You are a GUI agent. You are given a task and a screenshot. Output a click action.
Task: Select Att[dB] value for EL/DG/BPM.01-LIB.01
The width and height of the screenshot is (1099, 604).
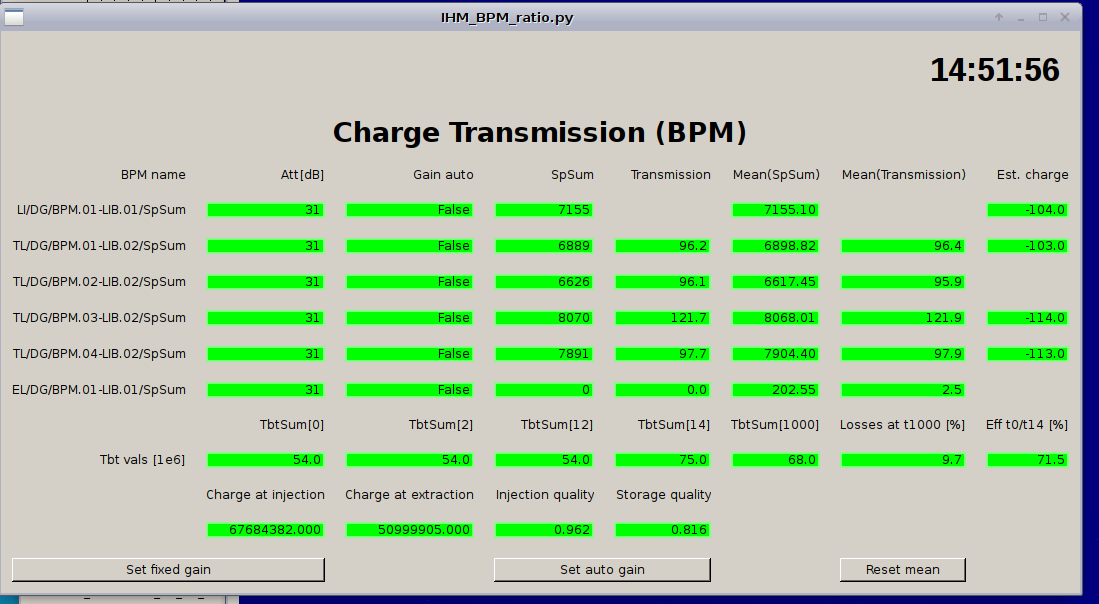pyautogui.click(x=265, y=390)
